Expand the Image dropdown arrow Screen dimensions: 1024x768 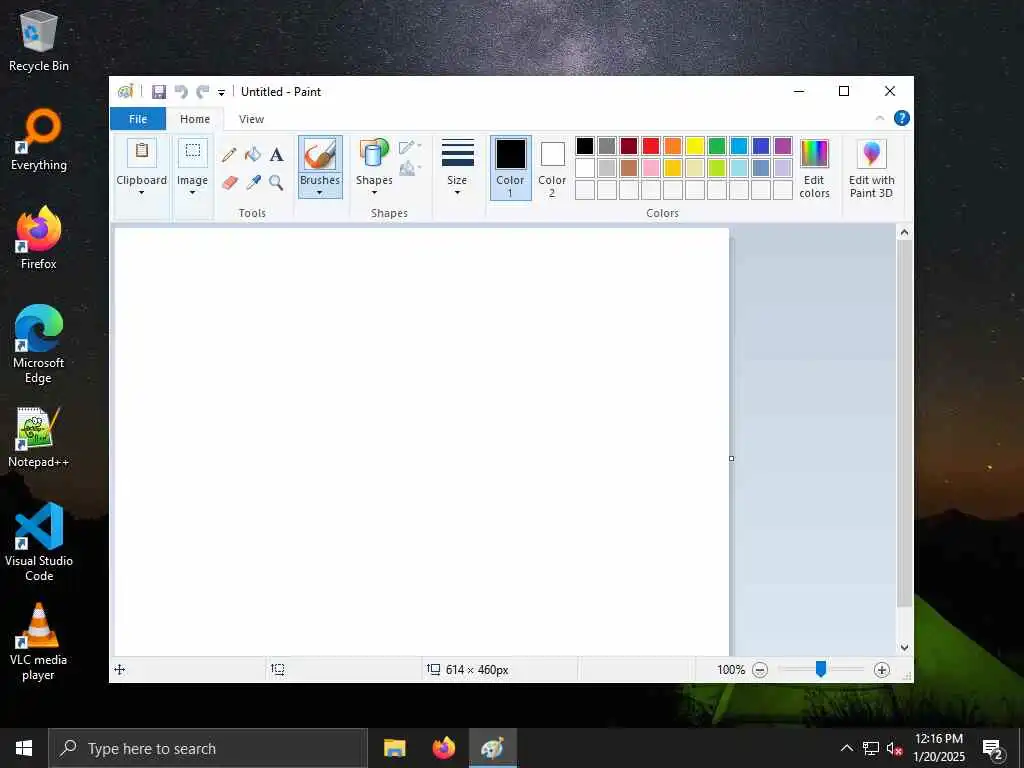tap(193, 193)
